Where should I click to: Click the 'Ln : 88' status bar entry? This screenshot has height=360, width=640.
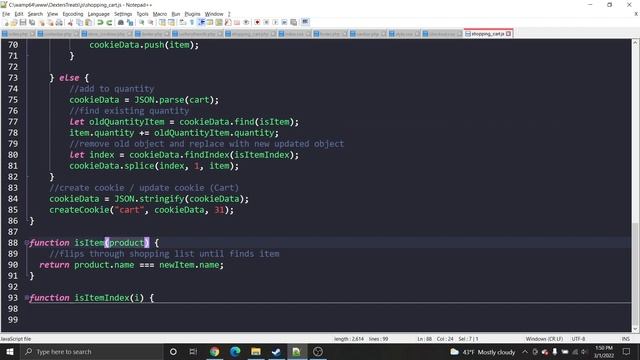pyautogui.click(x=424, y=339)
